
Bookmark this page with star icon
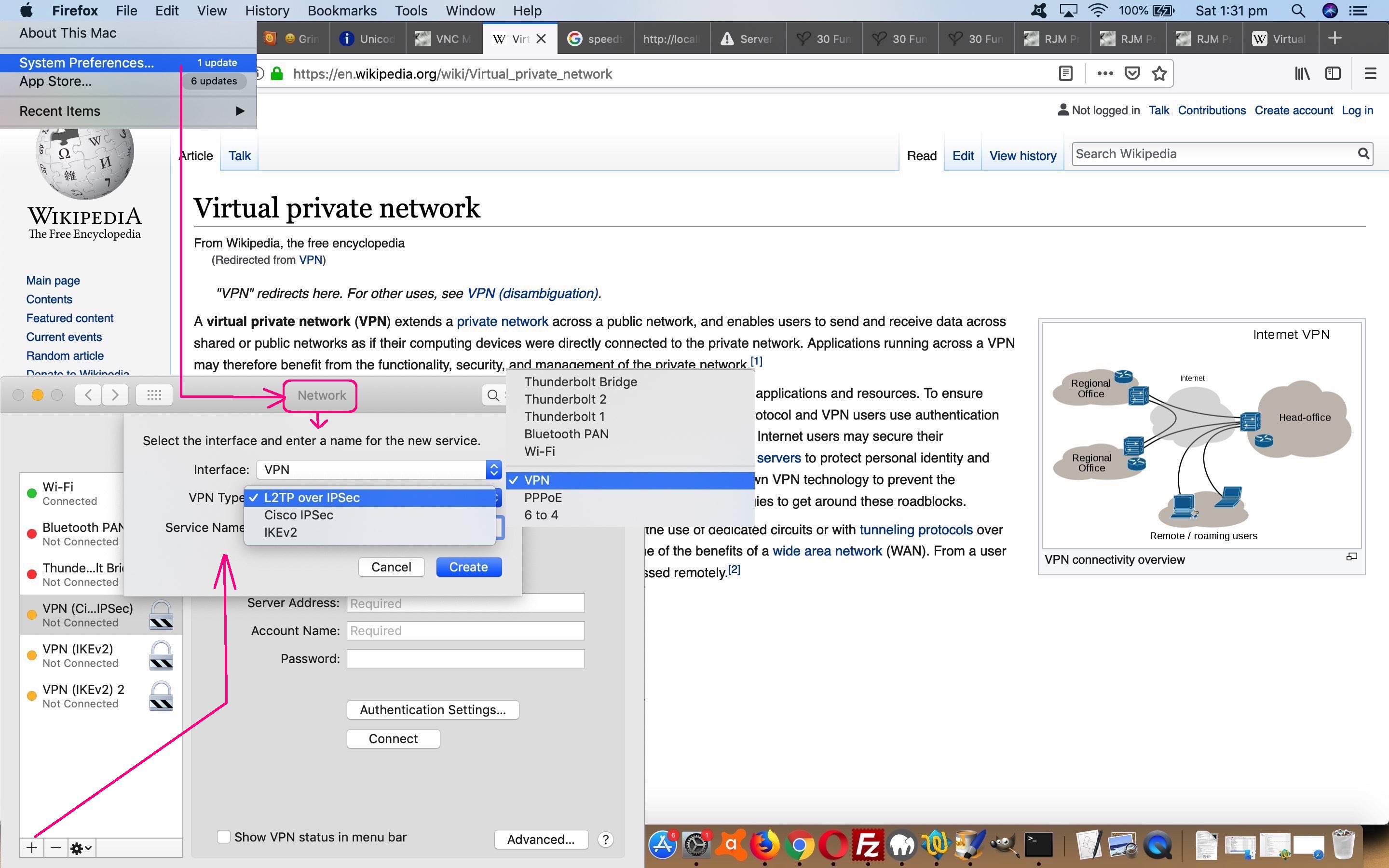(1159, 73)
